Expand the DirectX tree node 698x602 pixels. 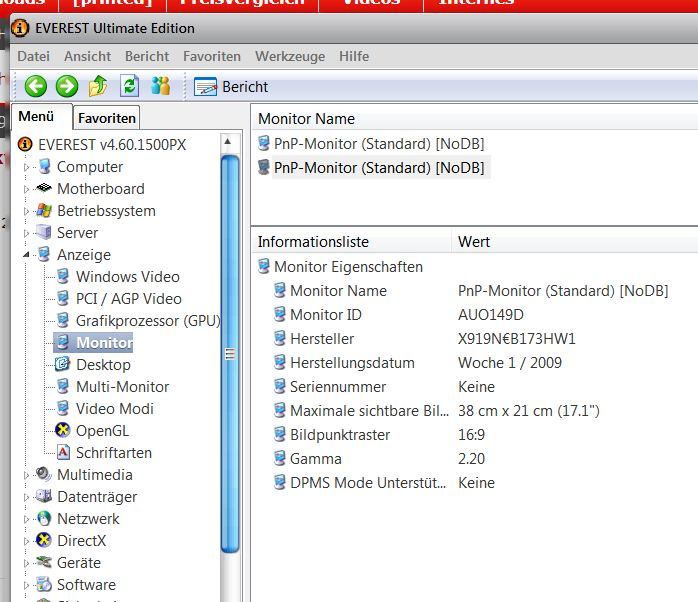(x=26, y=541)
